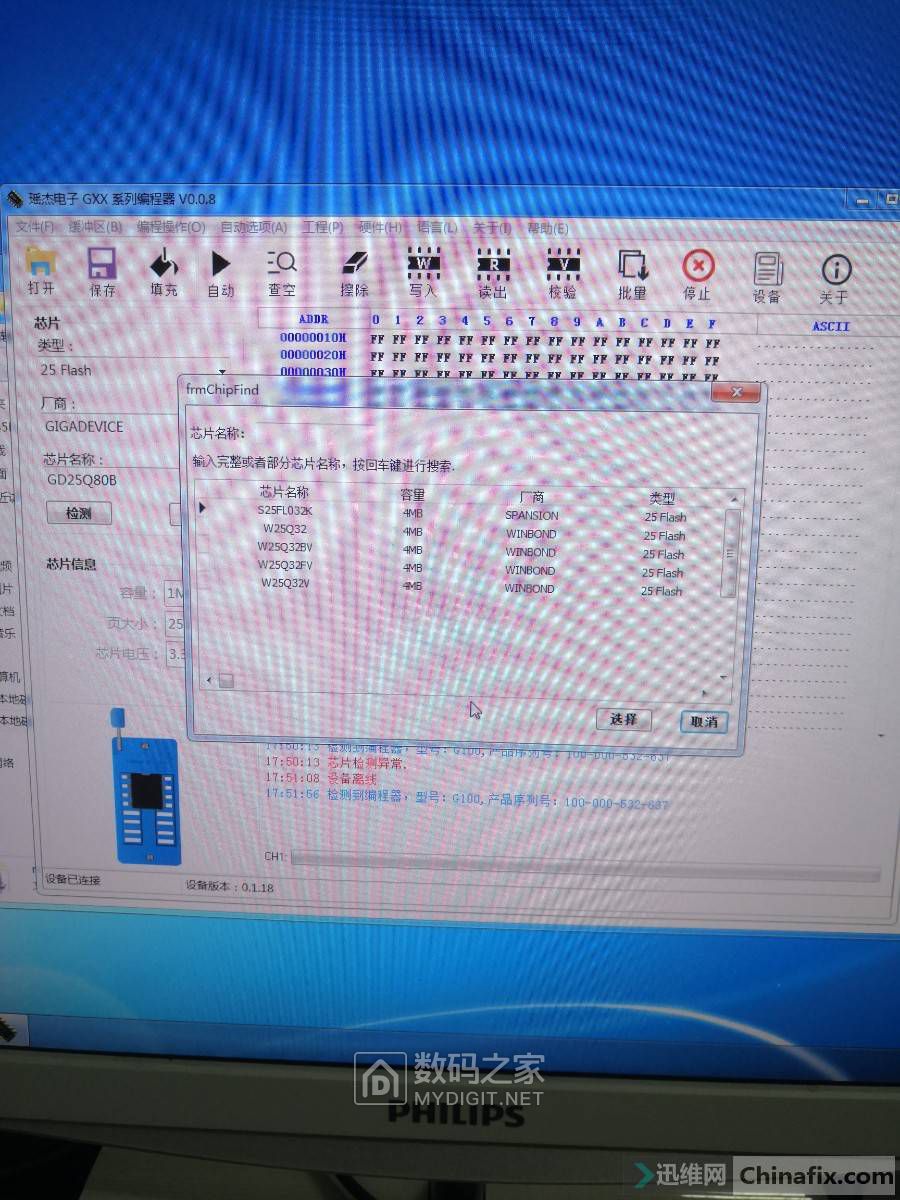Image resolution: width=900 pixels, height=1200 pixels.
Task: Click the 设备已连接 status bar text
Action: pos(73,880)
